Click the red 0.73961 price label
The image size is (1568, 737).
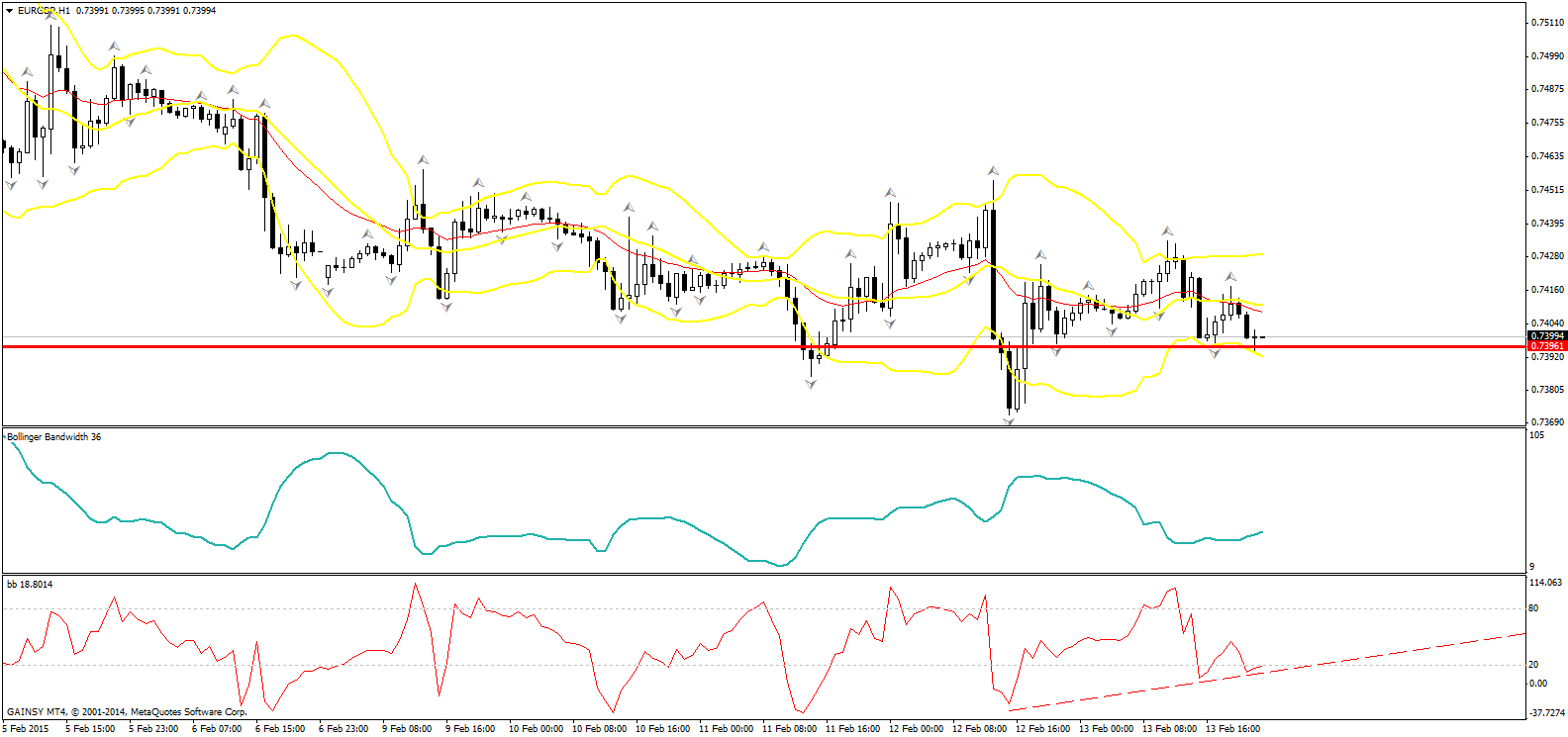(1547, 346)
